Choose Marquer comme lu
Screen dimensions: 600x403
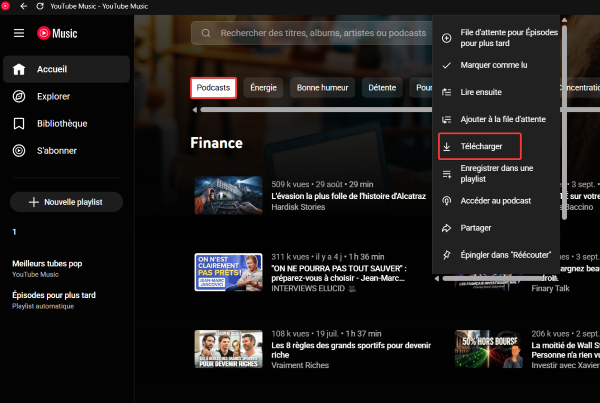click(496, 65)
